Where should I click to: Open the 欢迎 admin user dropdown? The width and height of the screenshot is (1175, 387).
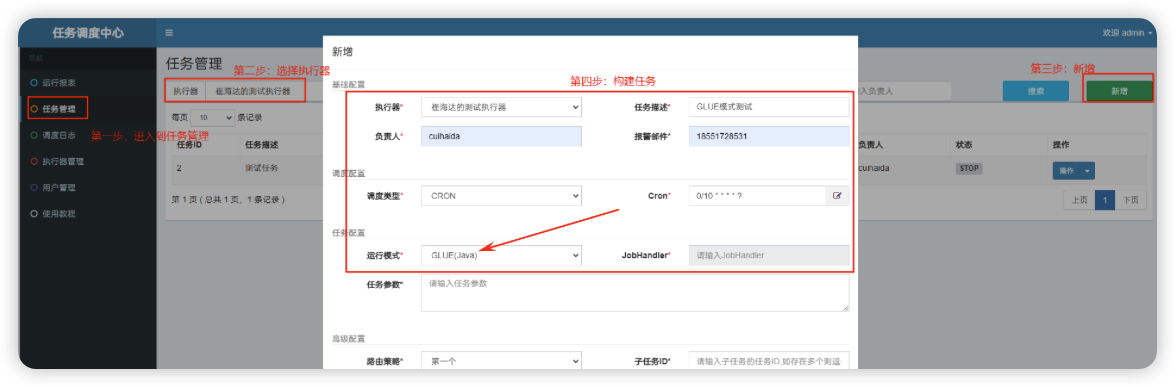click(1127, 33)
